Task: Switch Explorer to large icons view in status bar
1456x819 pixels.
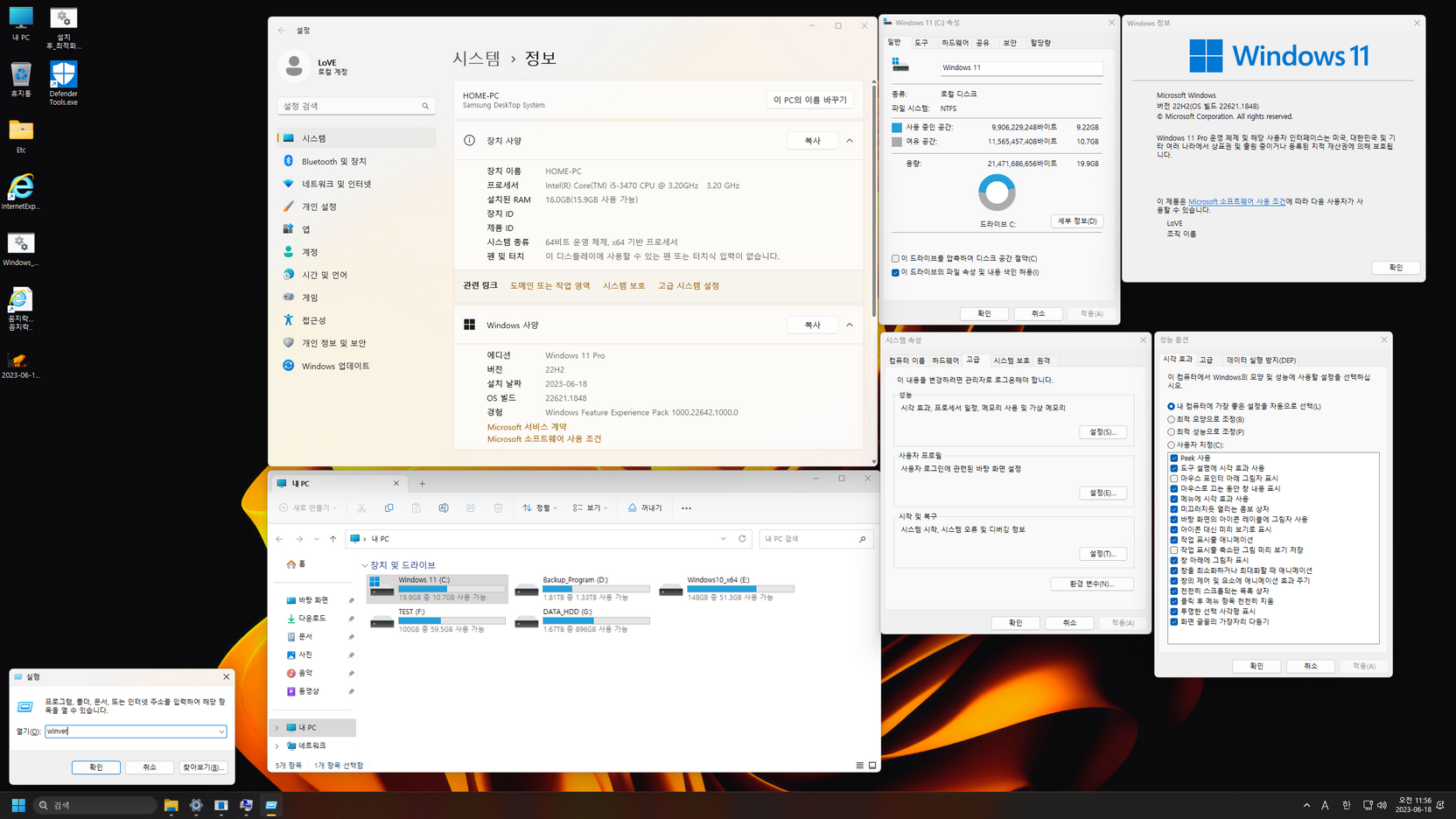Action: (x=872, y=766)
